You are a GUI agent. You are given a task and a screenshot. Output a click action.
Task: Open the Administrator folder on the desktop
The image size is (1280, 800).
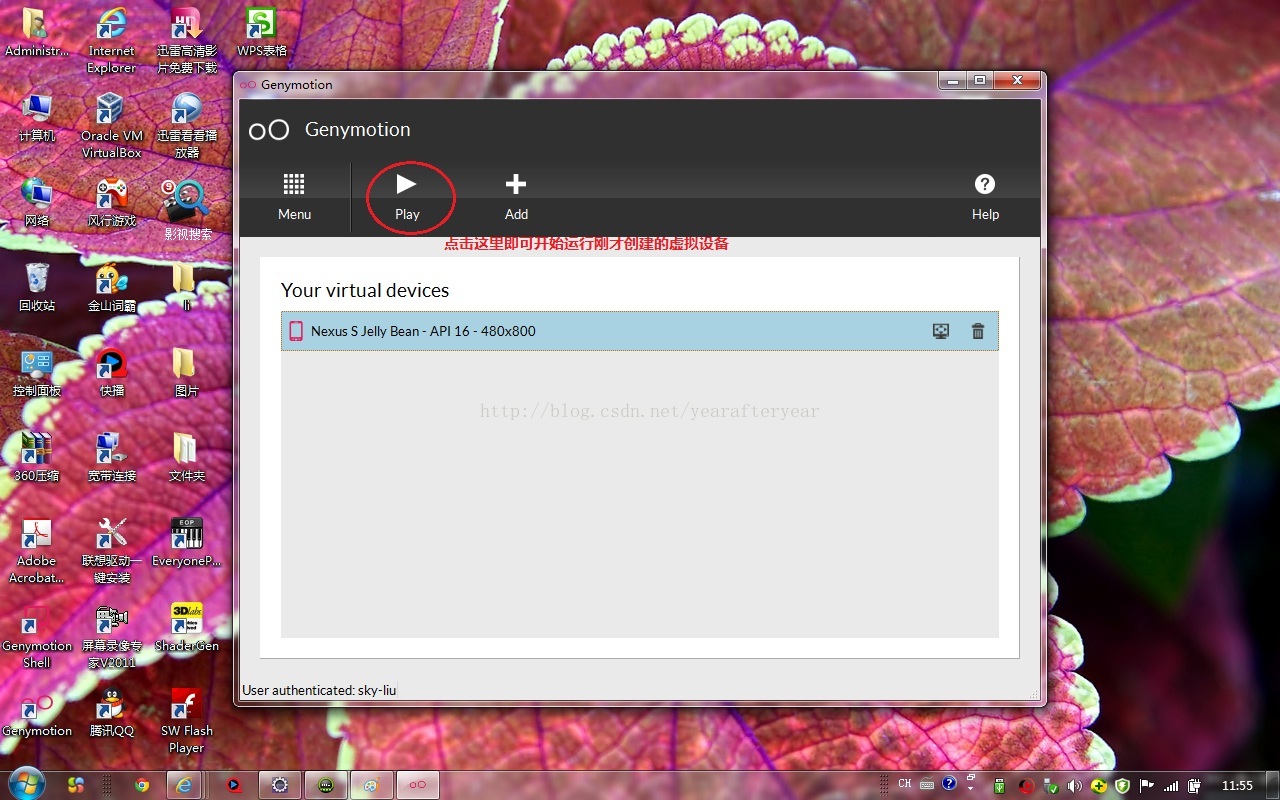(37, 33)
